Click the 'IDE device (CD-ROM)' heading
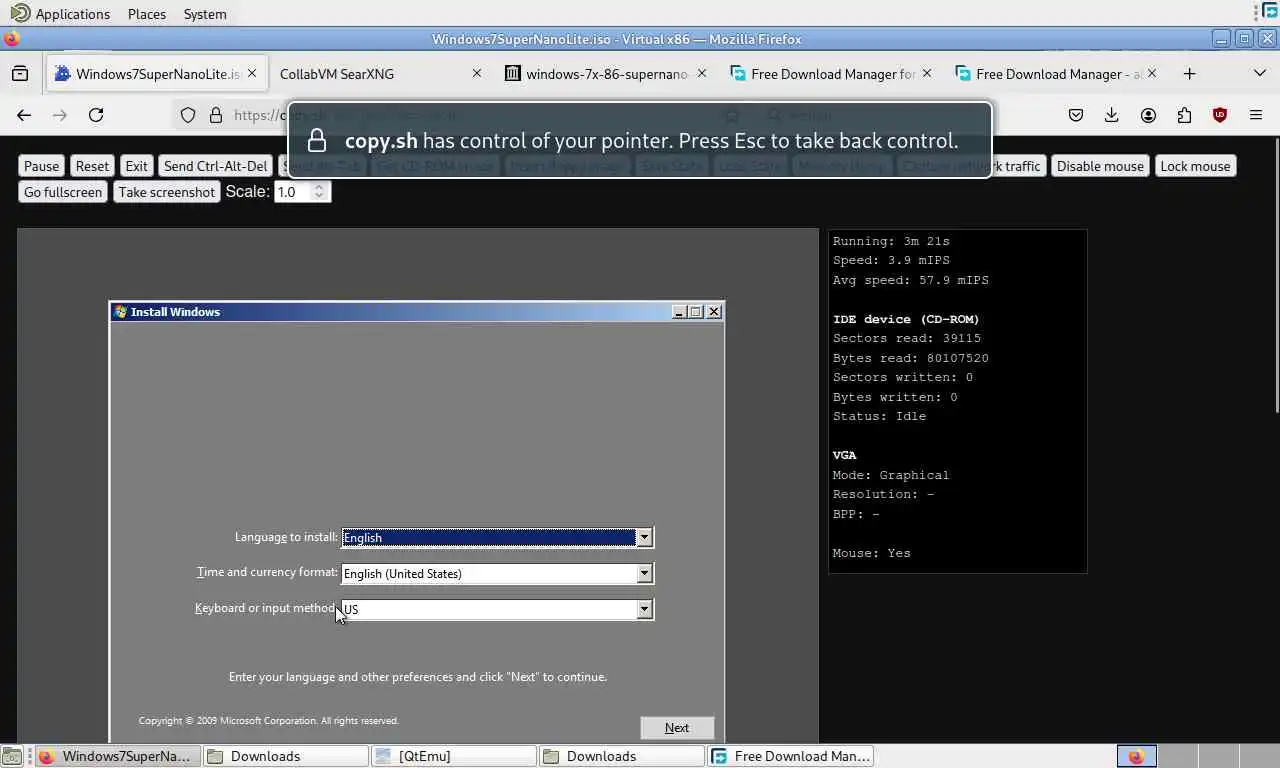Viewport: 1280px width, 768px height. coord(906,319)
